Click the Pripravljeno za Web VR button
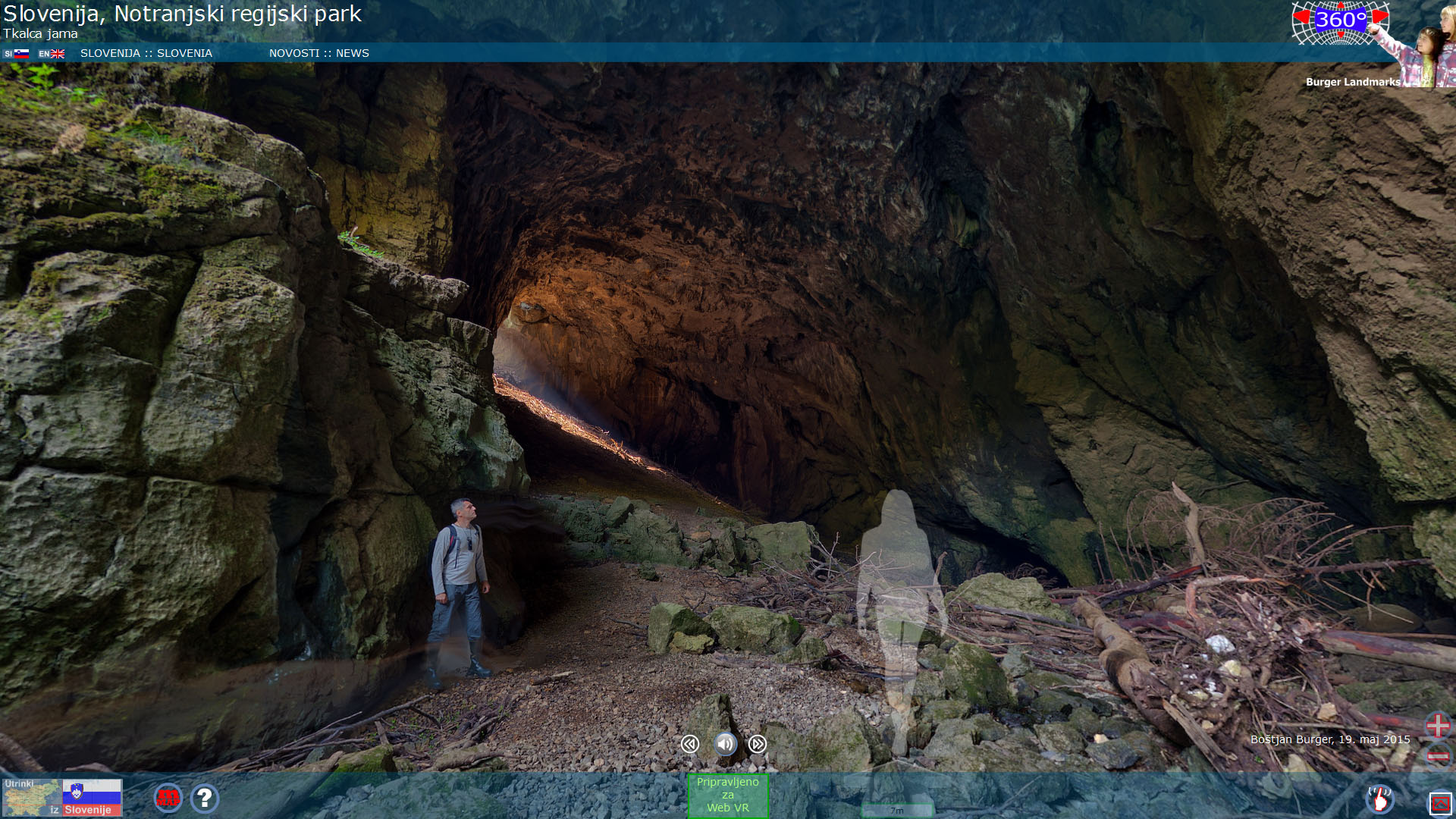The height and width of the screenshot is (819, 1456). pos(727,795)
